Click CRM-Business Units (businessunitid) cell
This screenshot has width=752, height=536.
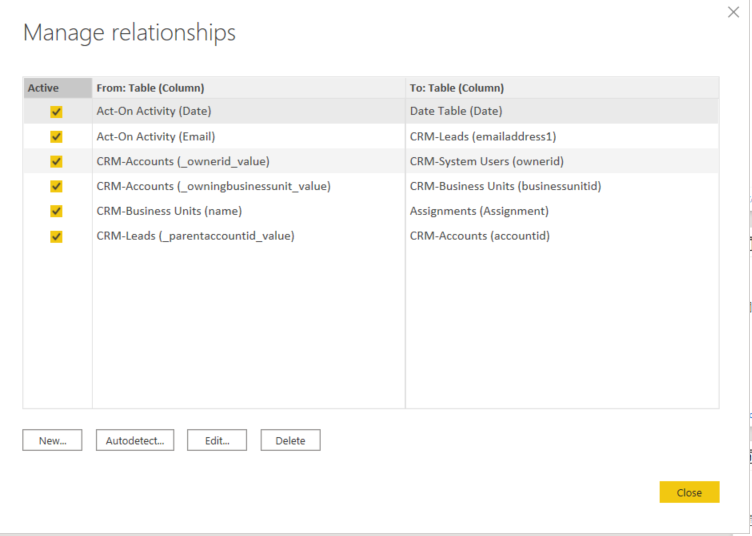[x=562, y=186]
